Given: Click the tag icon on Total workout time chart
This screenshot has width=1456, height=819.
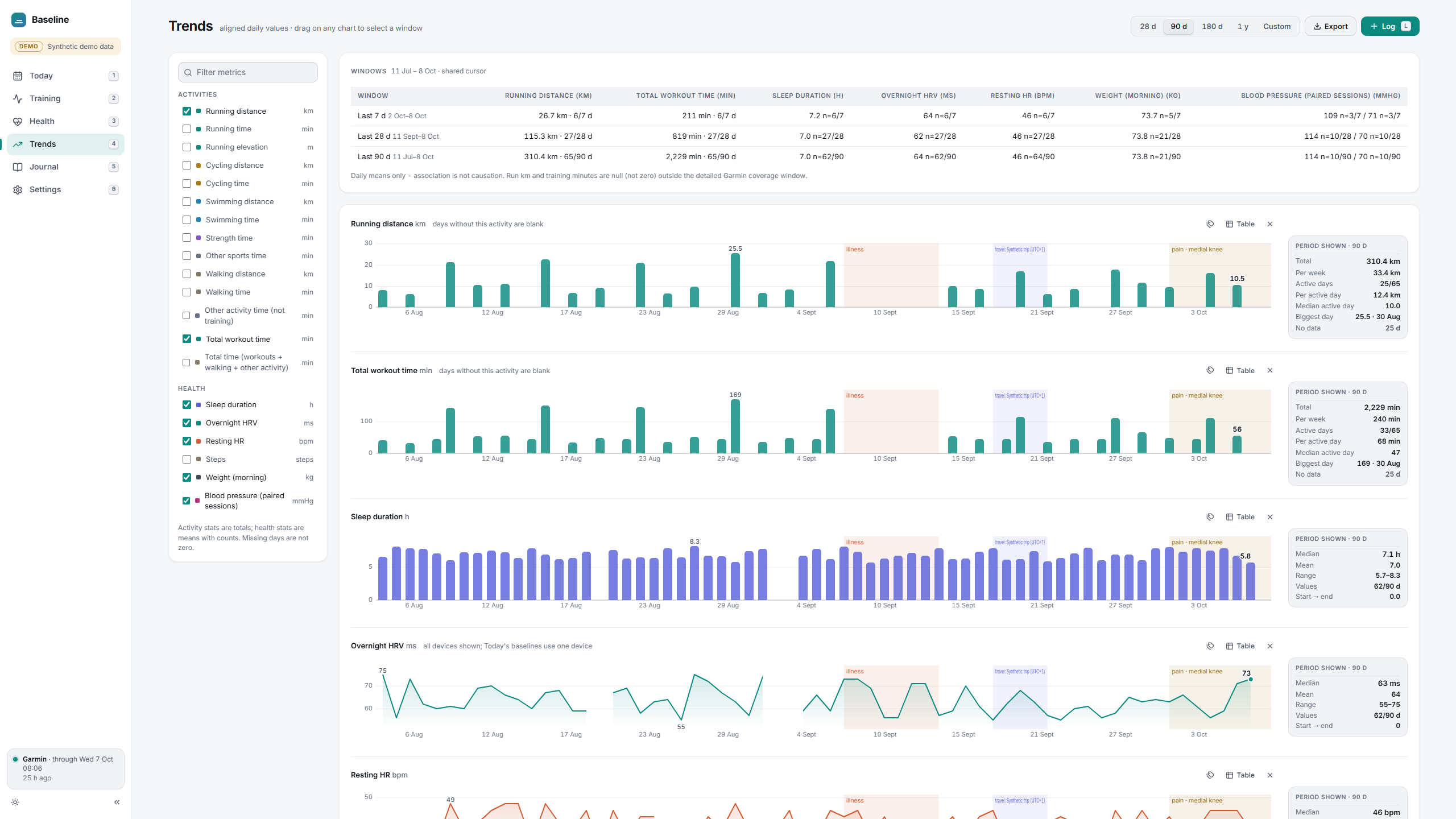Looking at the screenshot, I should pos(1210,370).
